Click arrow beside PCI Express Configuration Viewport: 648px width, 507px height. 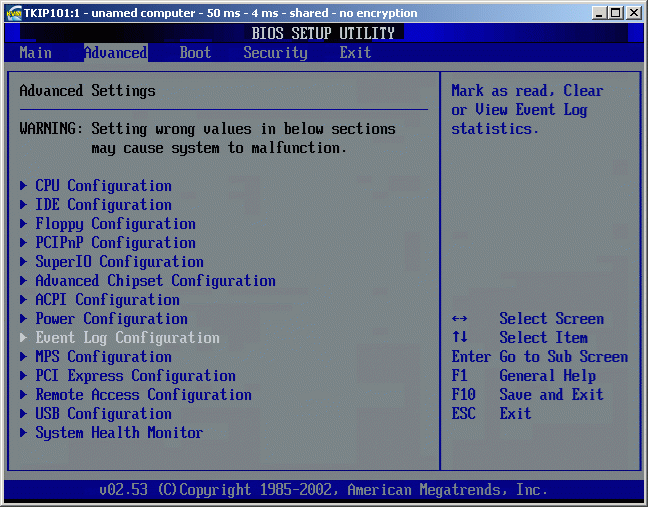click(x=24, y=376)
